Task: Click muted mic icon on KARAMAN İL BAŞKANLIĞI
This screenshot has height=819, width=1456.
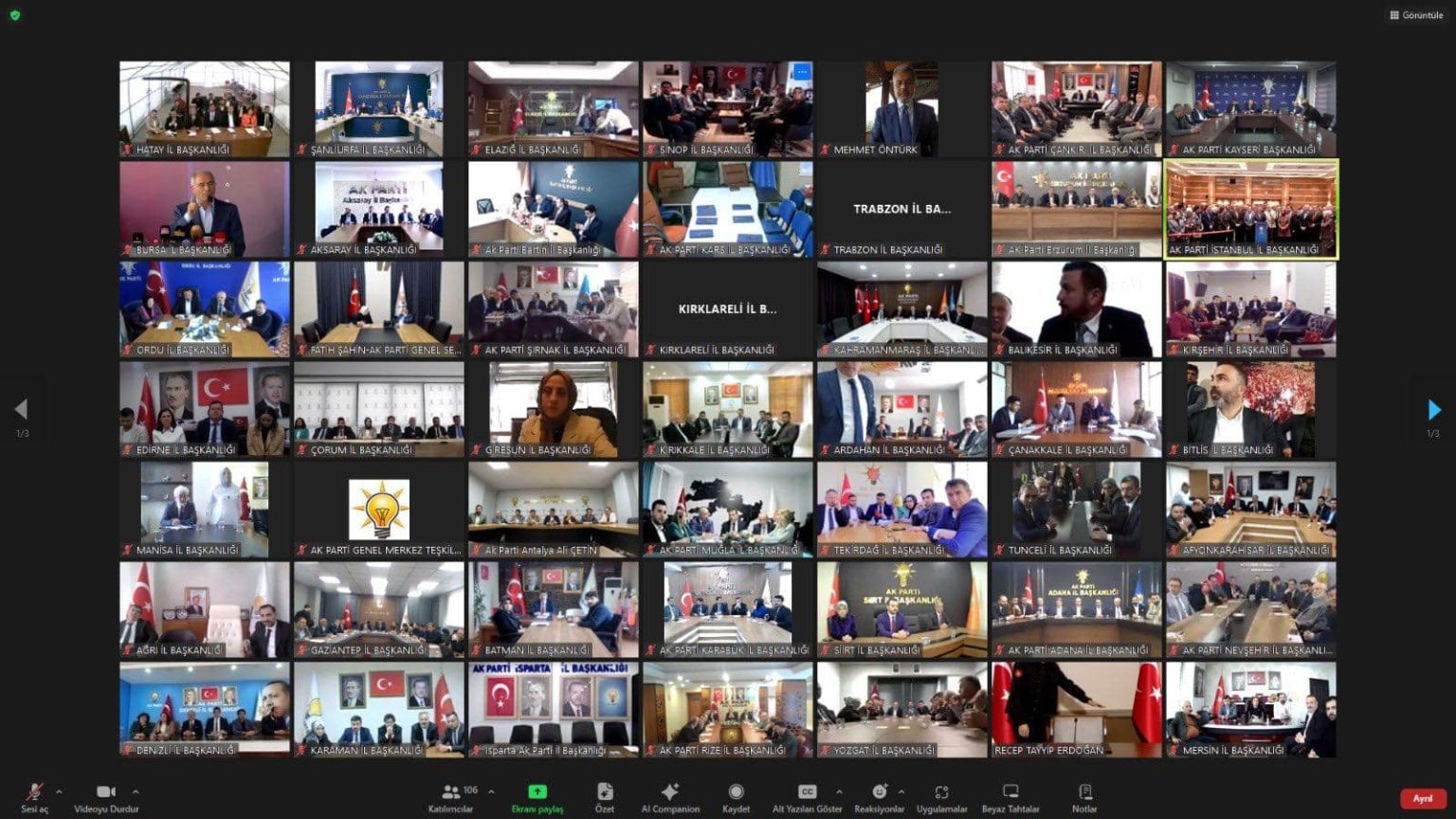Action: (x=302, y=751)
